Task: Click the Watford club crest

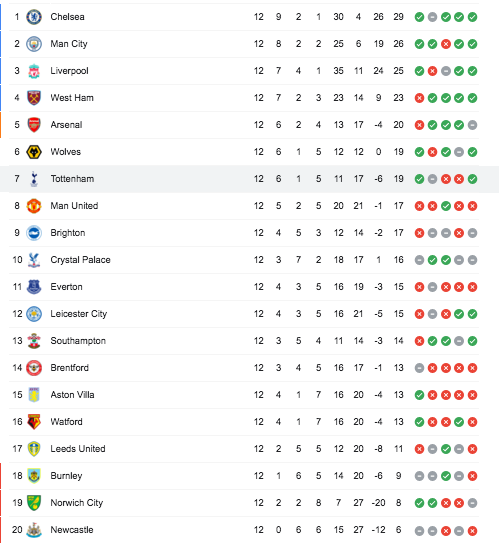Action: pyautogui.click(x=34, y=422)
